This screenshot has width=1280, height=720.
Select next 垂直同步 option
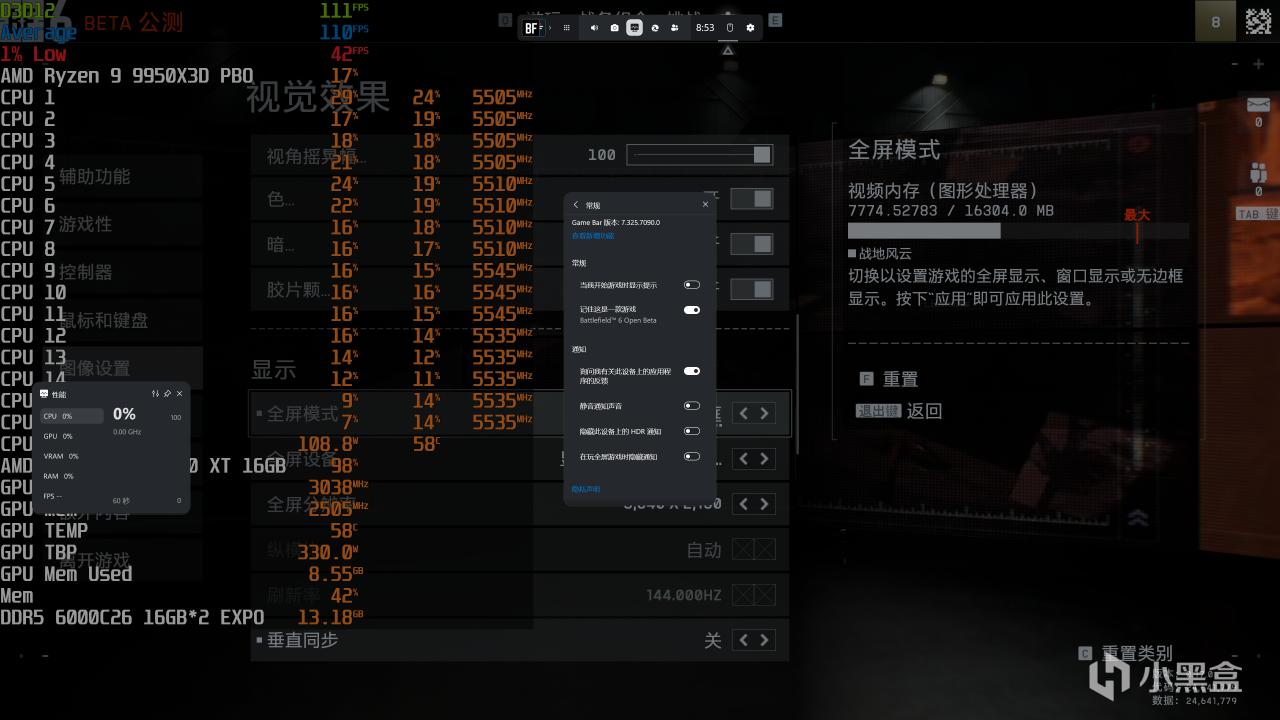pyautogui.click(x=765, y=640)
